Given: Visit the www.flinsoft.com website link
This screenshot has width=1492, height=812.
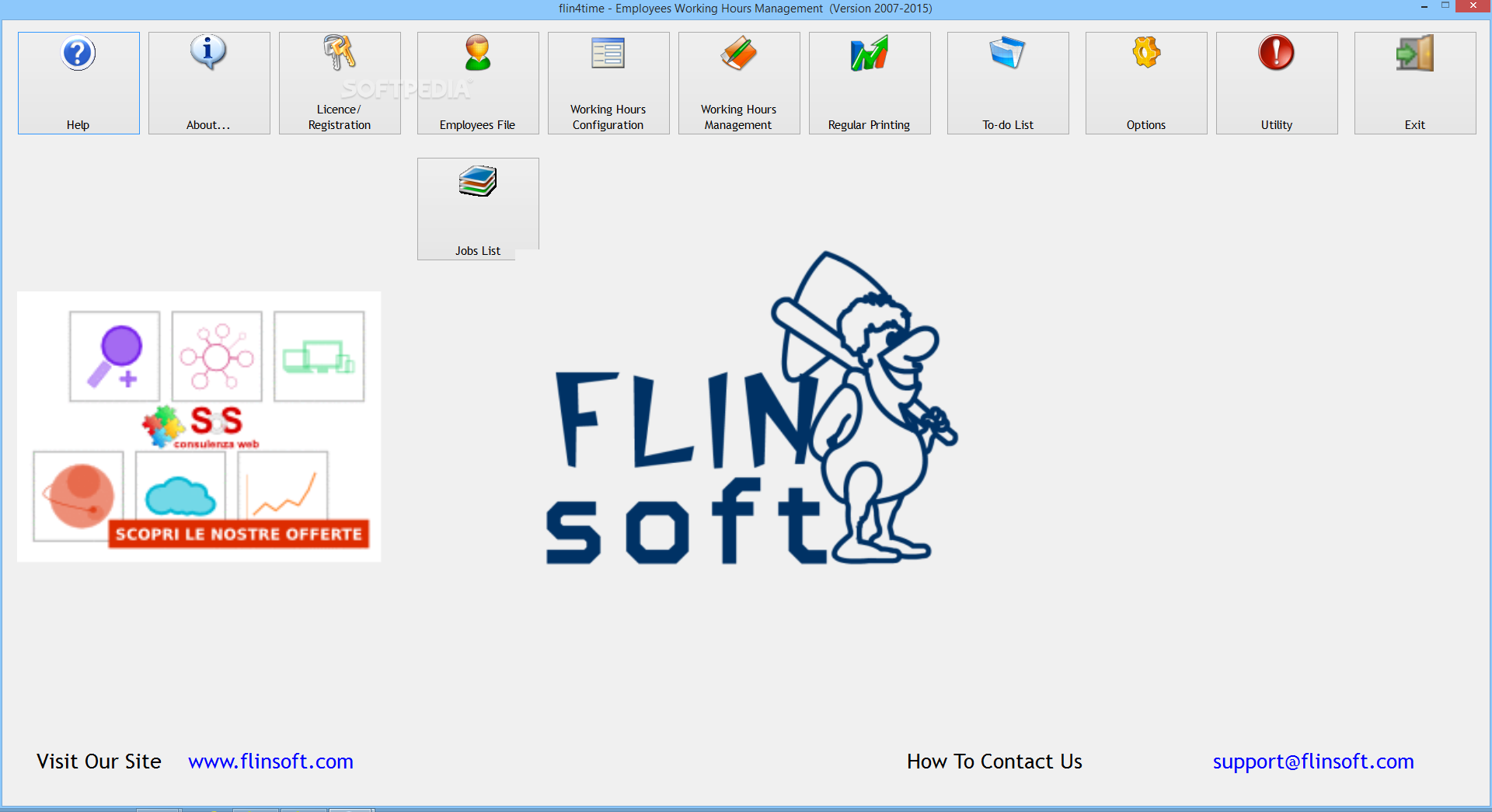Looking at the screenshot, I should point(270,761).
